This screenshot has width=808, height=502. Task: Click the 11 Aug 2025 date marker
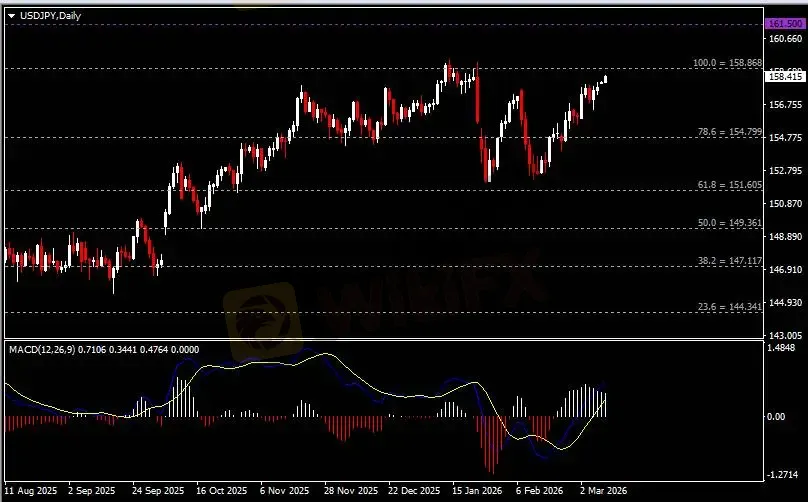[x=29, y=491]
